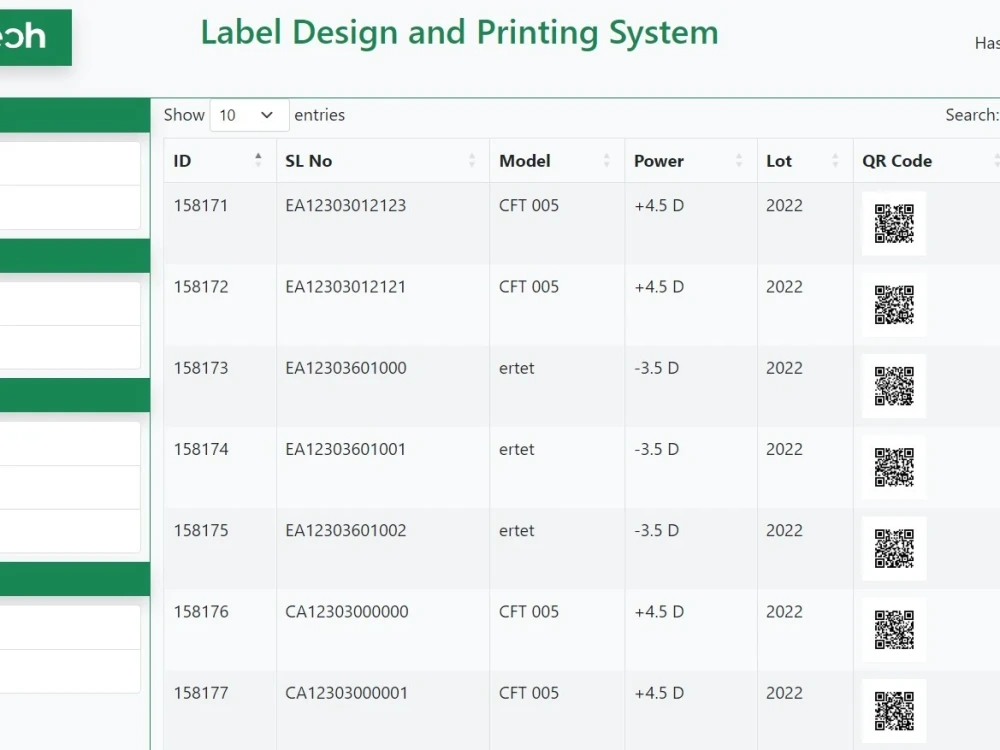Open the QR code for ID 158171
The width and height of the screenshot is (1000, 750).
pos(893,224)
